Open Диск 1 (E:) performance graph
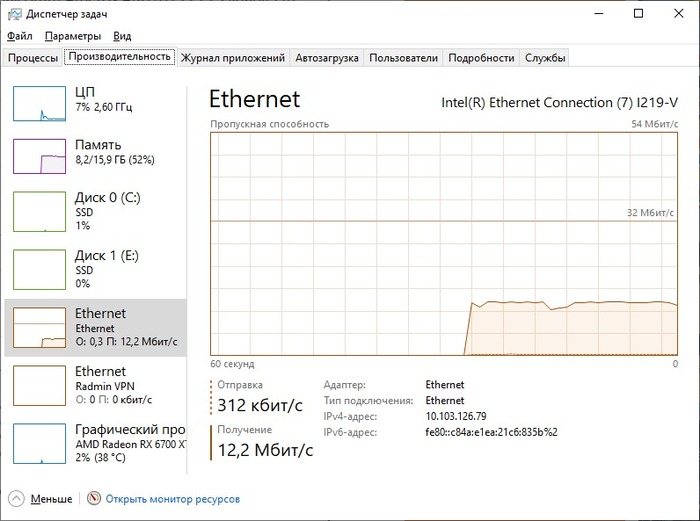 (39, 269)
